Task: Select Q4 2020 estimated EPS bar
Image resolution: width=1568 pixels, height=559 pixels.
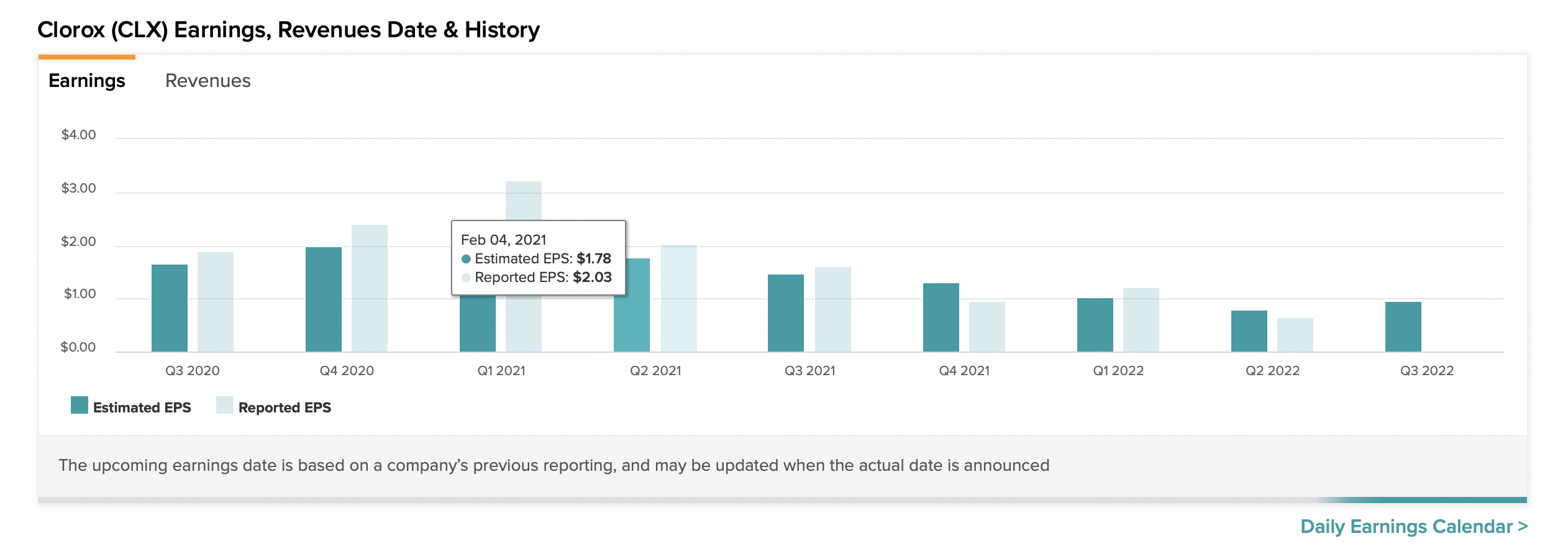Action: [x=324, y=299]
